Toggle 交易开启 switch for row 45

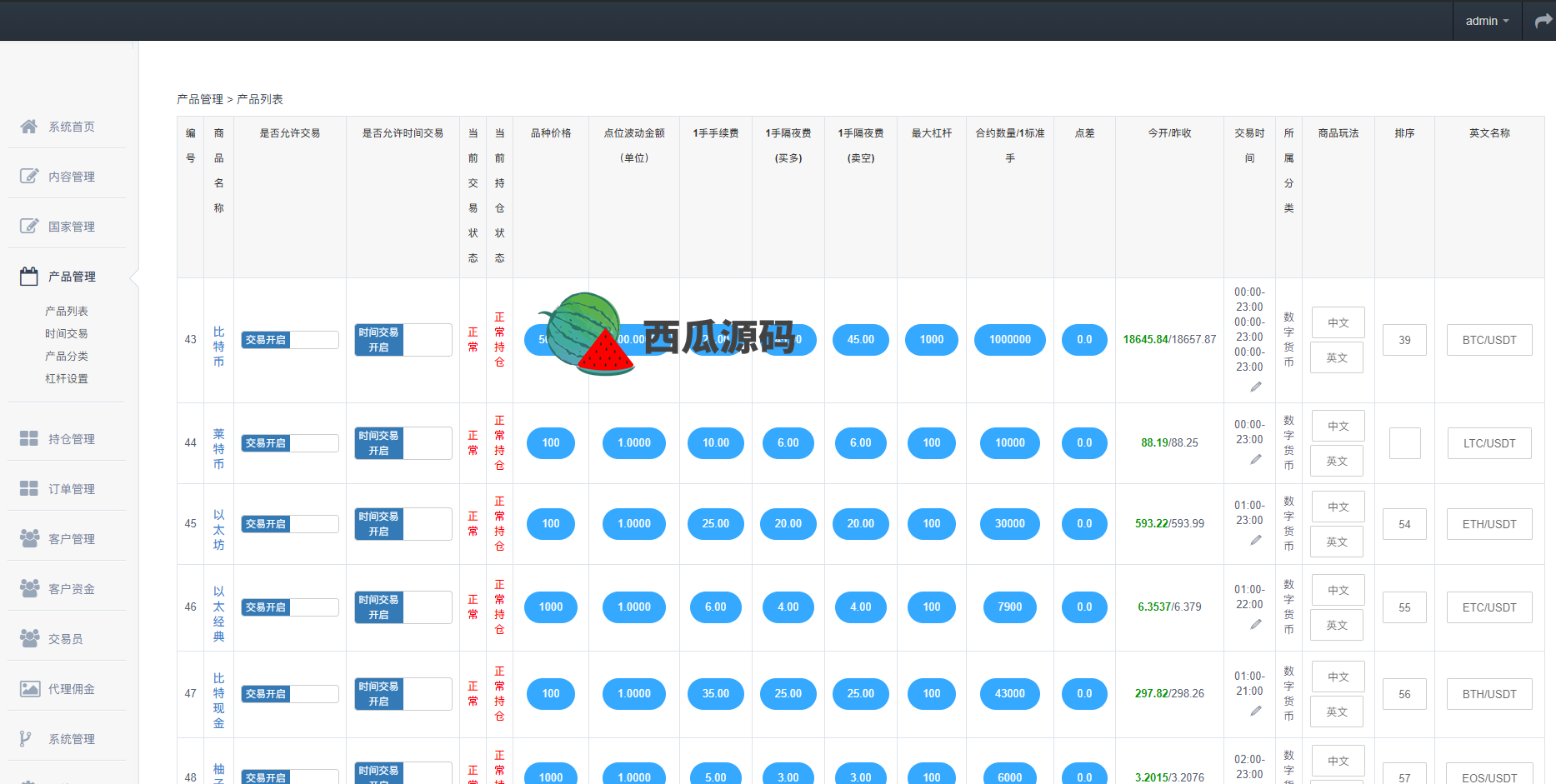[290, 524]
